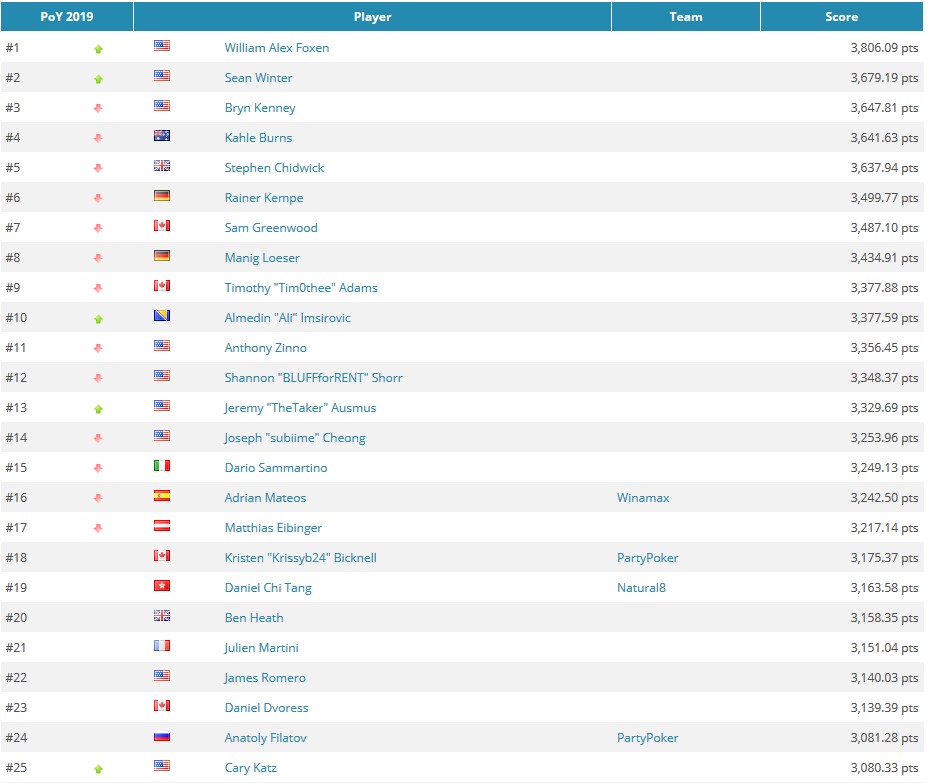
Task: Open PartyPoker team link for Bicknell
Action: [647, 558]
